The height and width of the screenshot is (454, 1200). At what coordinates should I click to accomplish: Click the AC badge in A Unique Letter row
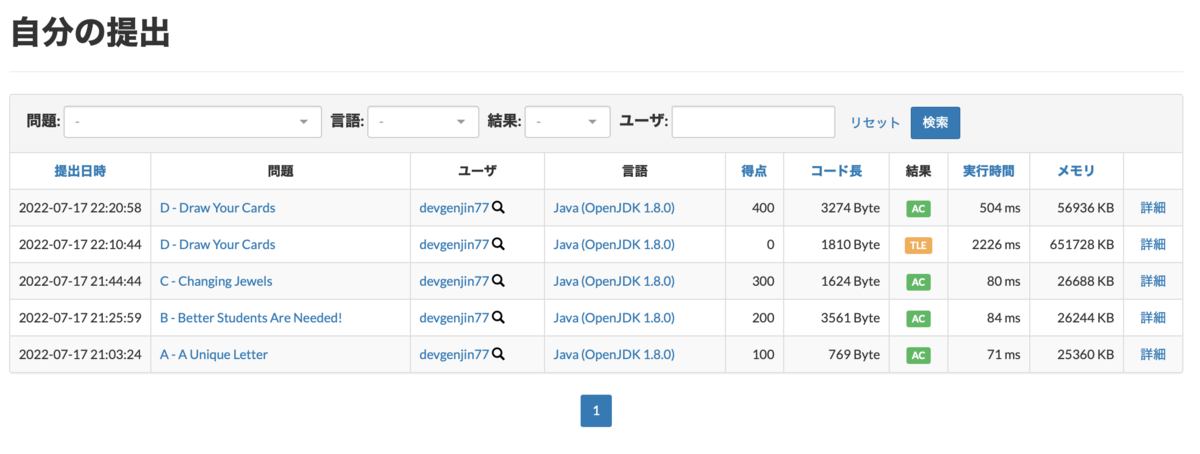918,355
